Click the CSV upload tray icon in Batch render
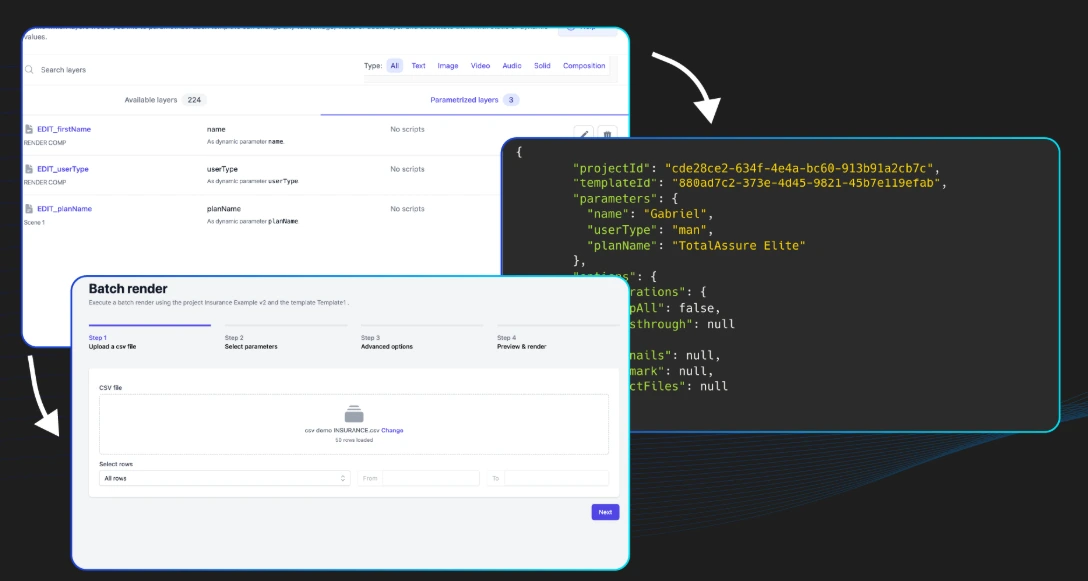The width and height of the screenshot is (1088, 581). click(354, 411)
